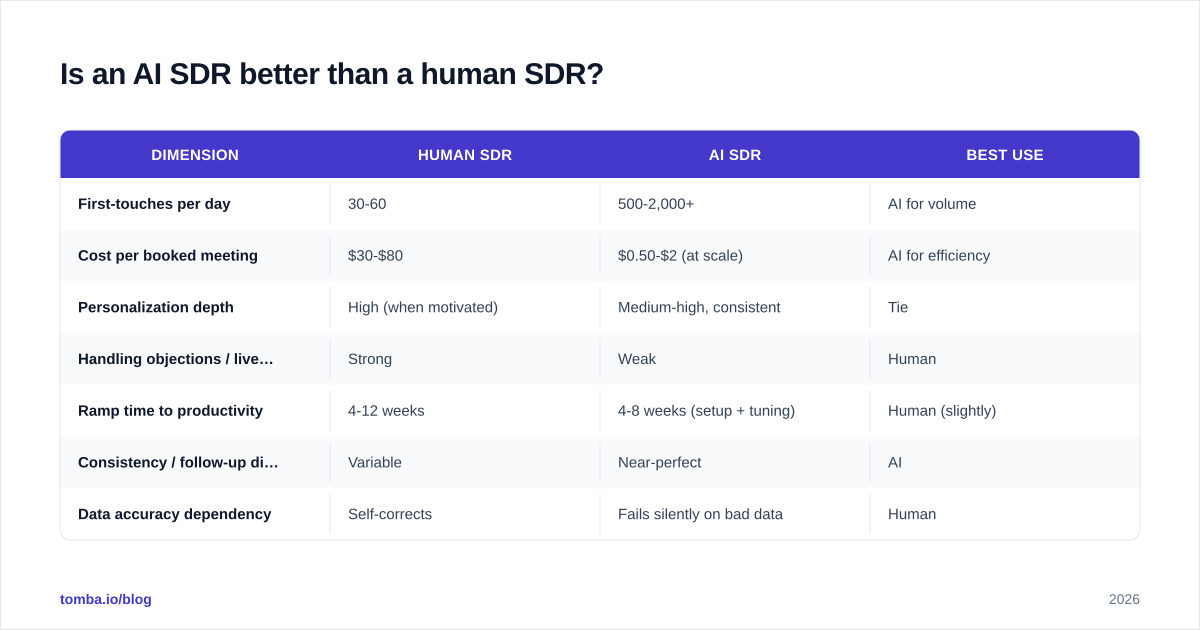Click the 'Variable' cell

point(375,462)
